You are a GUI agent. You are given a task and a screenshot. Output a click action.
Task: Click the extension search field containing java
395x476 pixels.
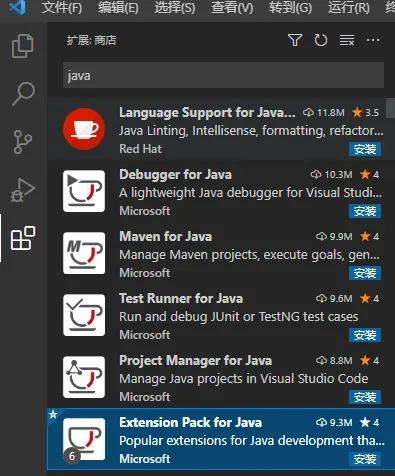point(223,75)
